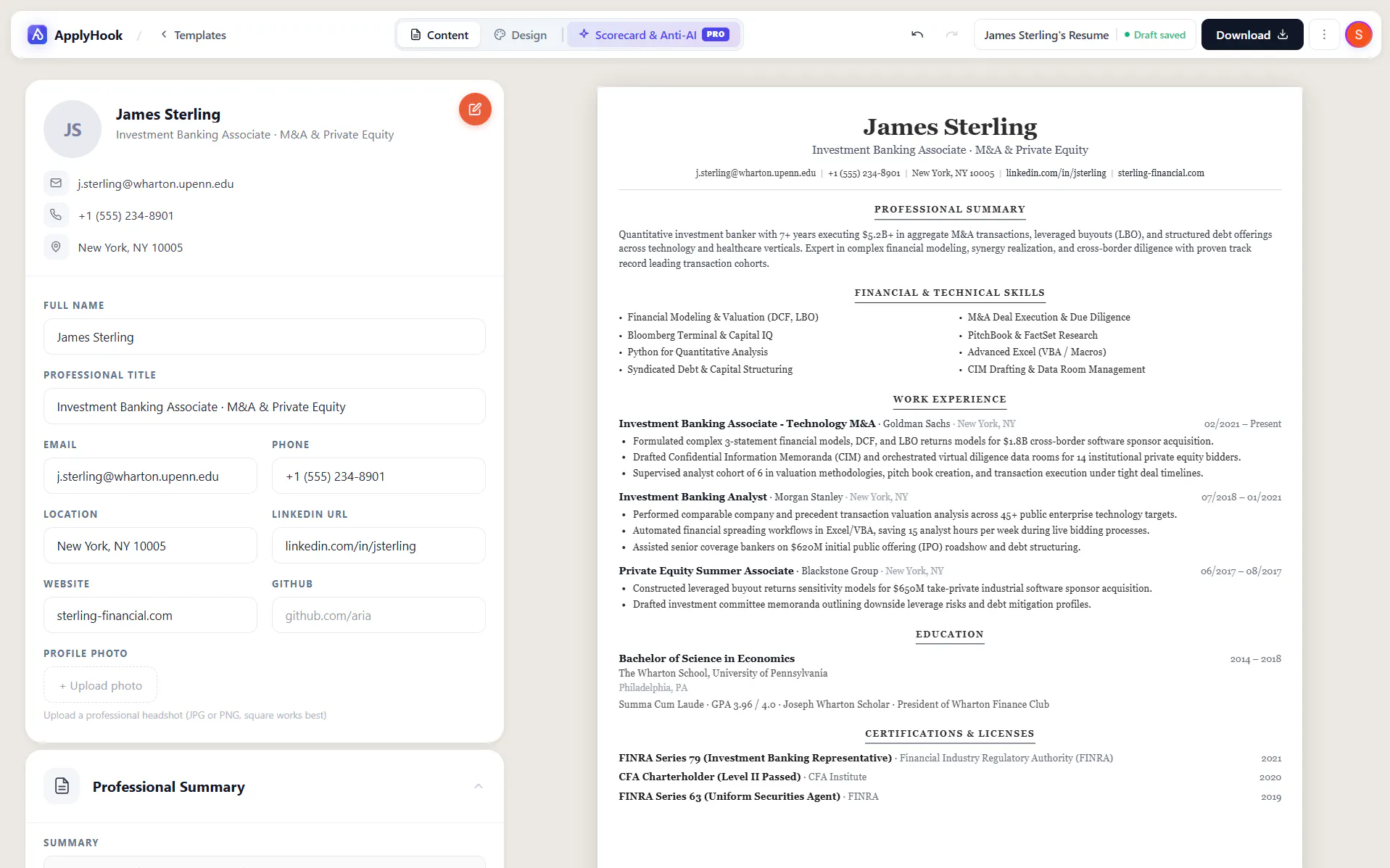
Task: Click sterling-financial.com in resume preview
Action: [x=1161, y=173]
